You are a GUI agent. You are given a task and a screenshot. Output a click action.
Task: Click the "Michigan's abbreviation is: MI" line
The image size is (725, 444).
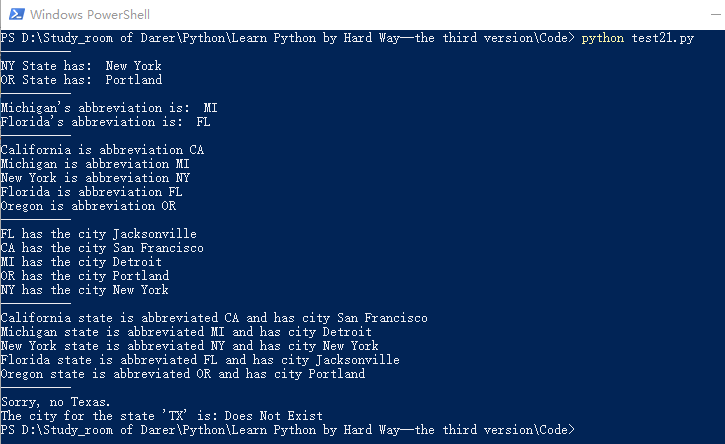[108, 108]
